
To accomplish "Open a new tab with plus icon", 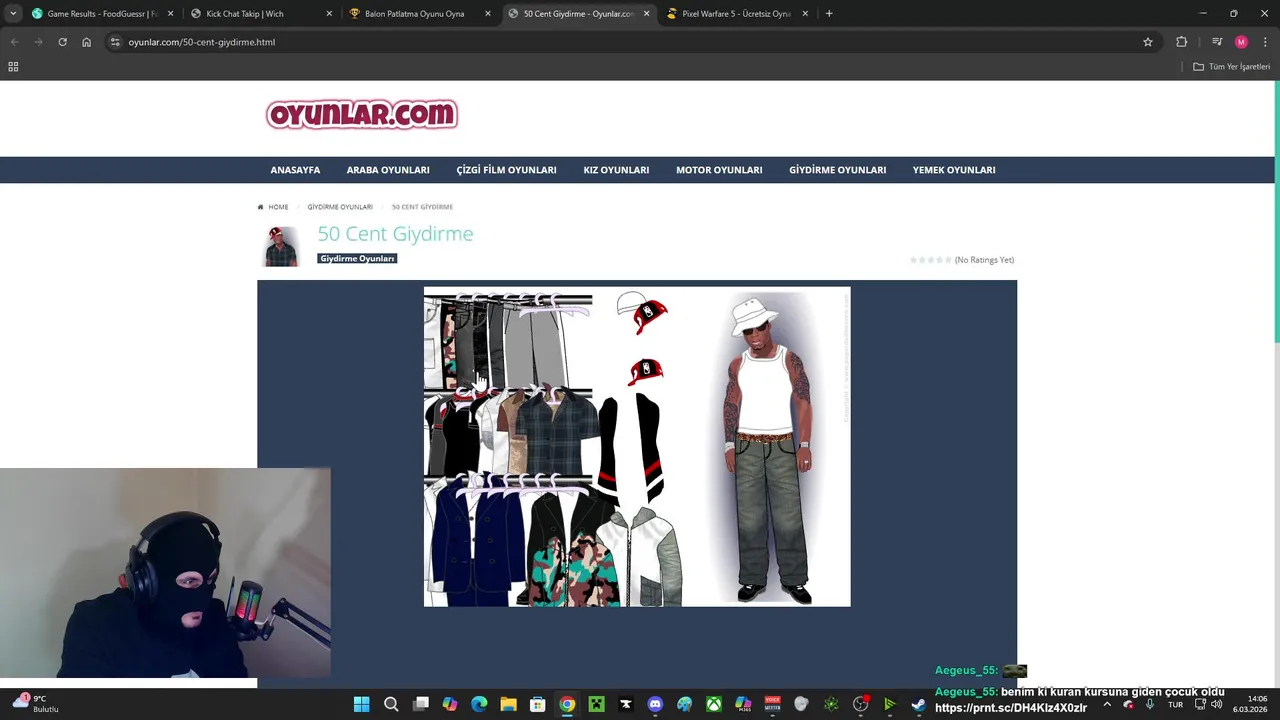I will click(x=829, y=14).
